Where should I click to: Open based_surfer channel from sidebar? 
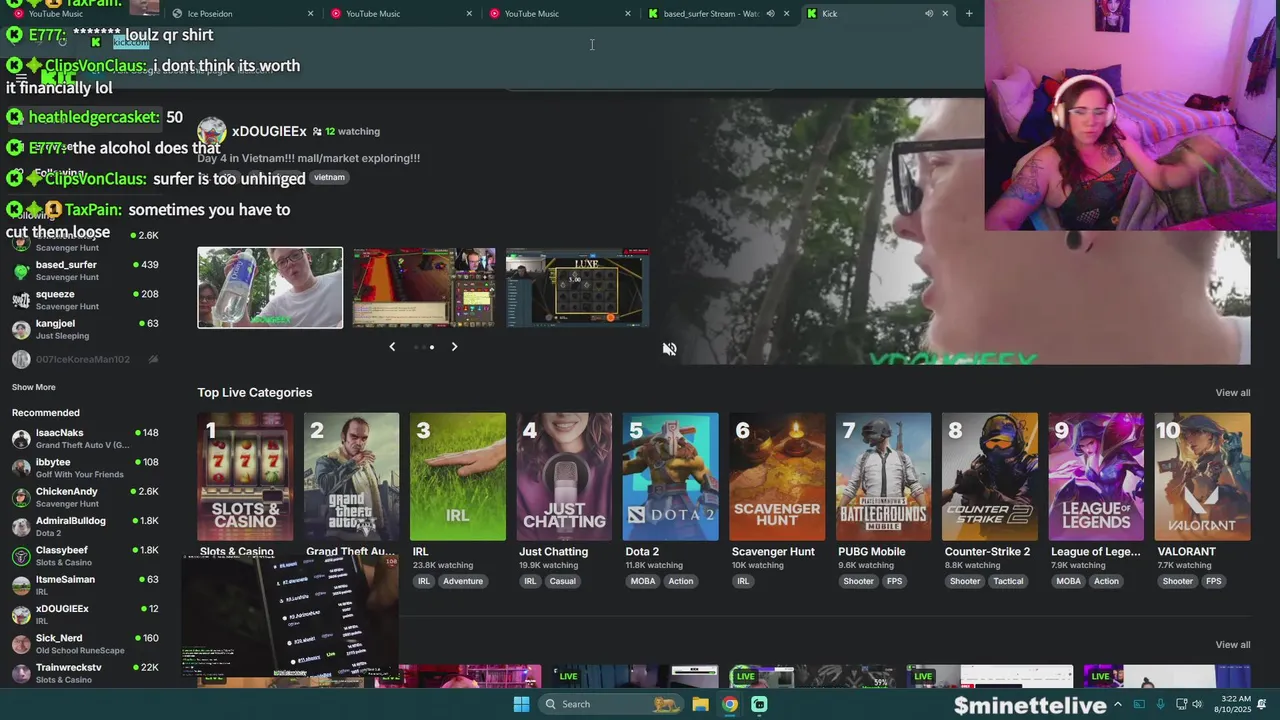click(x=85, y=270)
